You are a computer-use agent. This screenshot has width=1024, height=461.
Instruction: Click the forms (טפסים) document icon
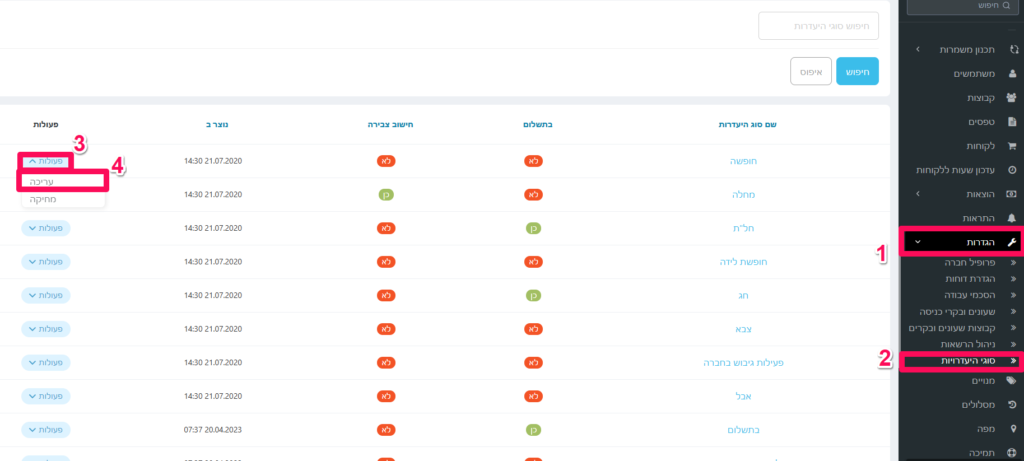(x=1012, y=121)
